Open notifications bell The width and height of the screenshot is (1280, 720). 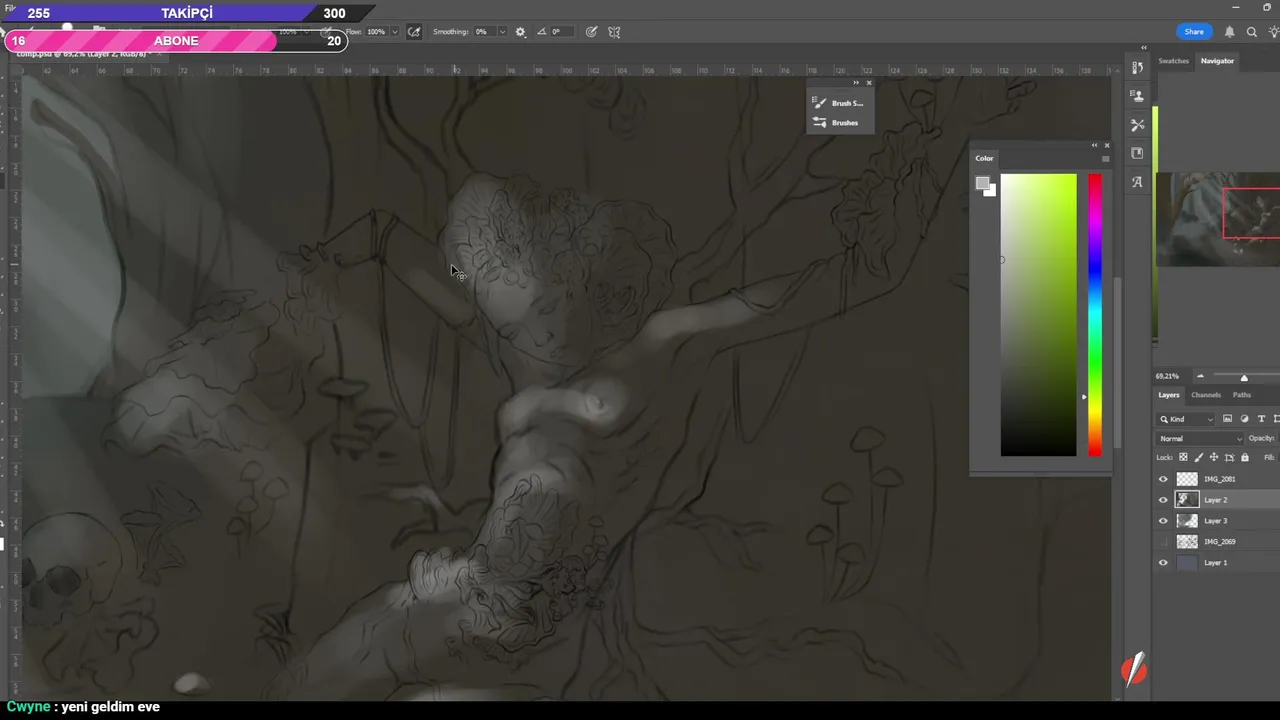point(1230,32)
